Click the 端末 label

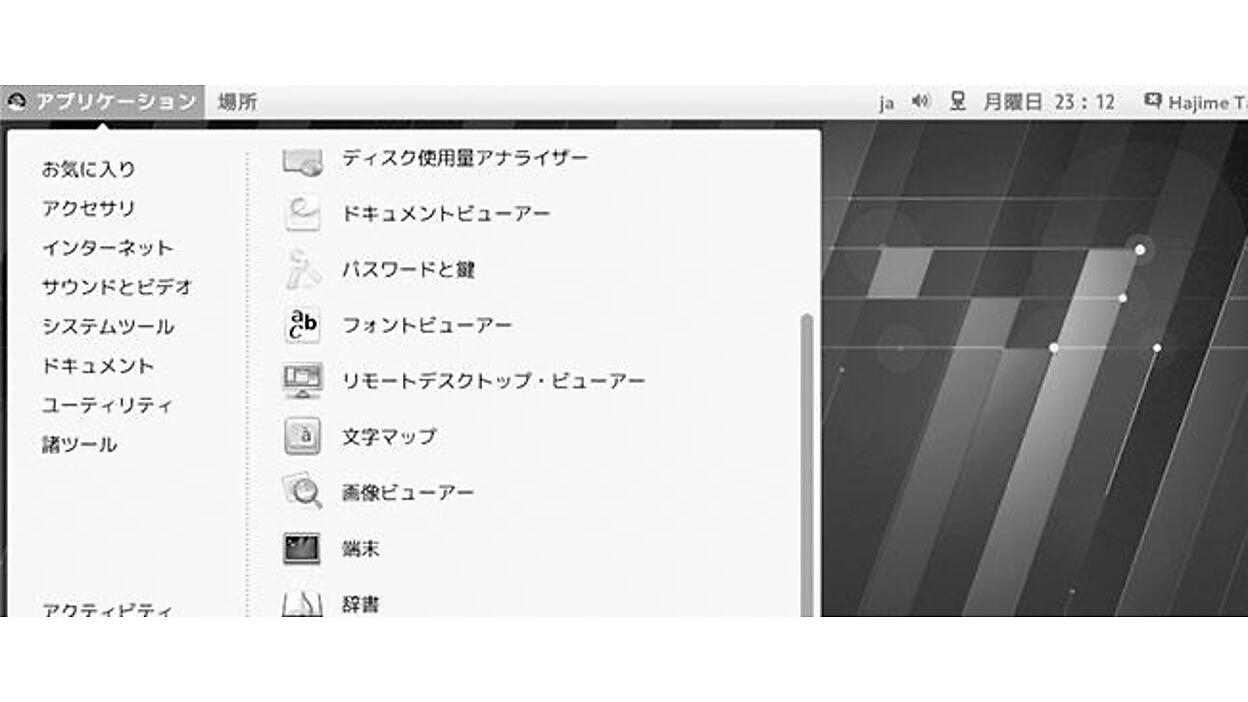click(x=361, y=548)
